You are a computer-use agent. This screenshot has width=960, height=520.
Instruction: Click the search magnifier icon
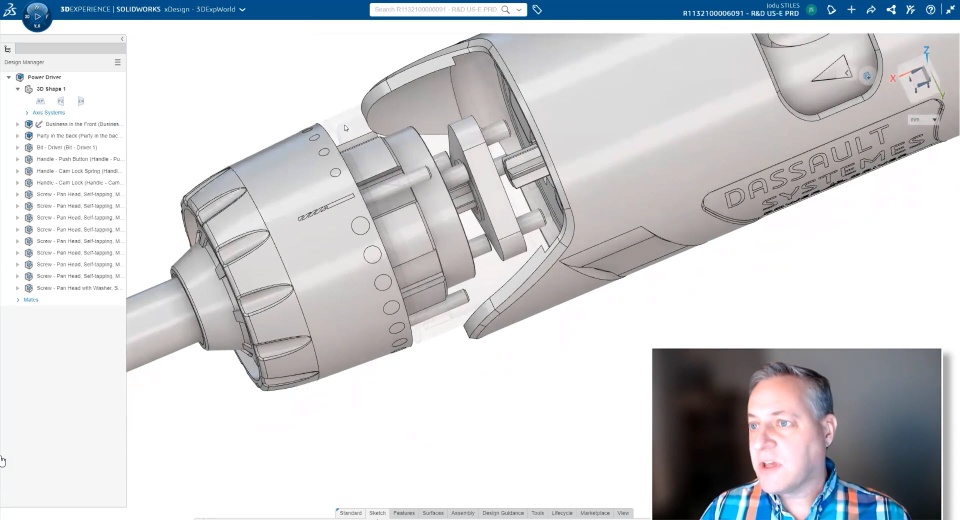(x=506, y=10)
